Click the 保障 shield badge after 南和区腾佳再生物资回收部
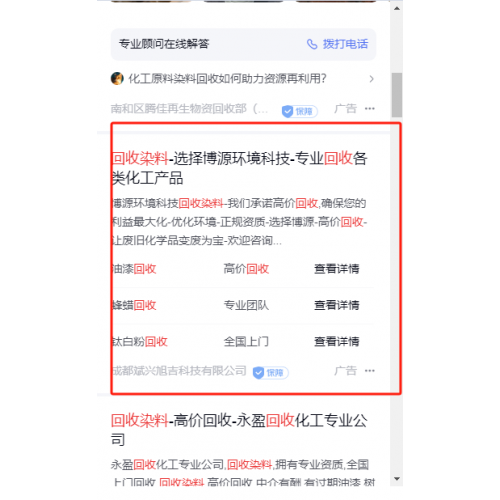The height and width of the screenshot is (500, 500). tap(299, 111)
